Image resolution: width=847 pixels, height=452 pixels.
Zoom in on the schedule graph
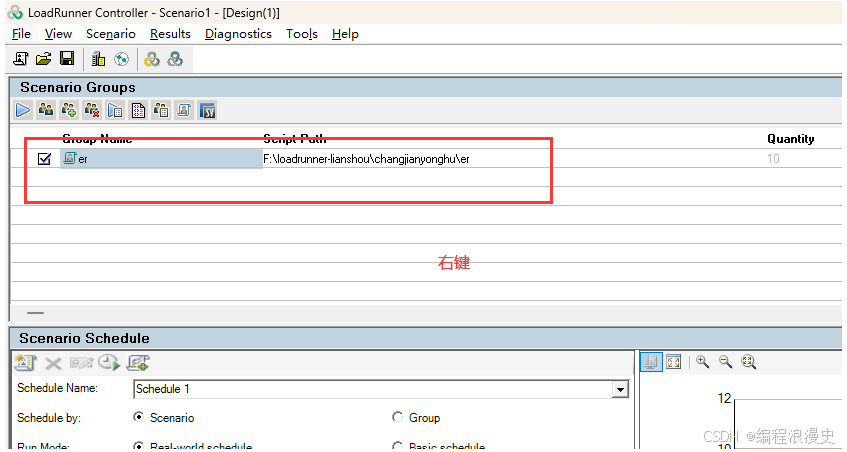703,362
